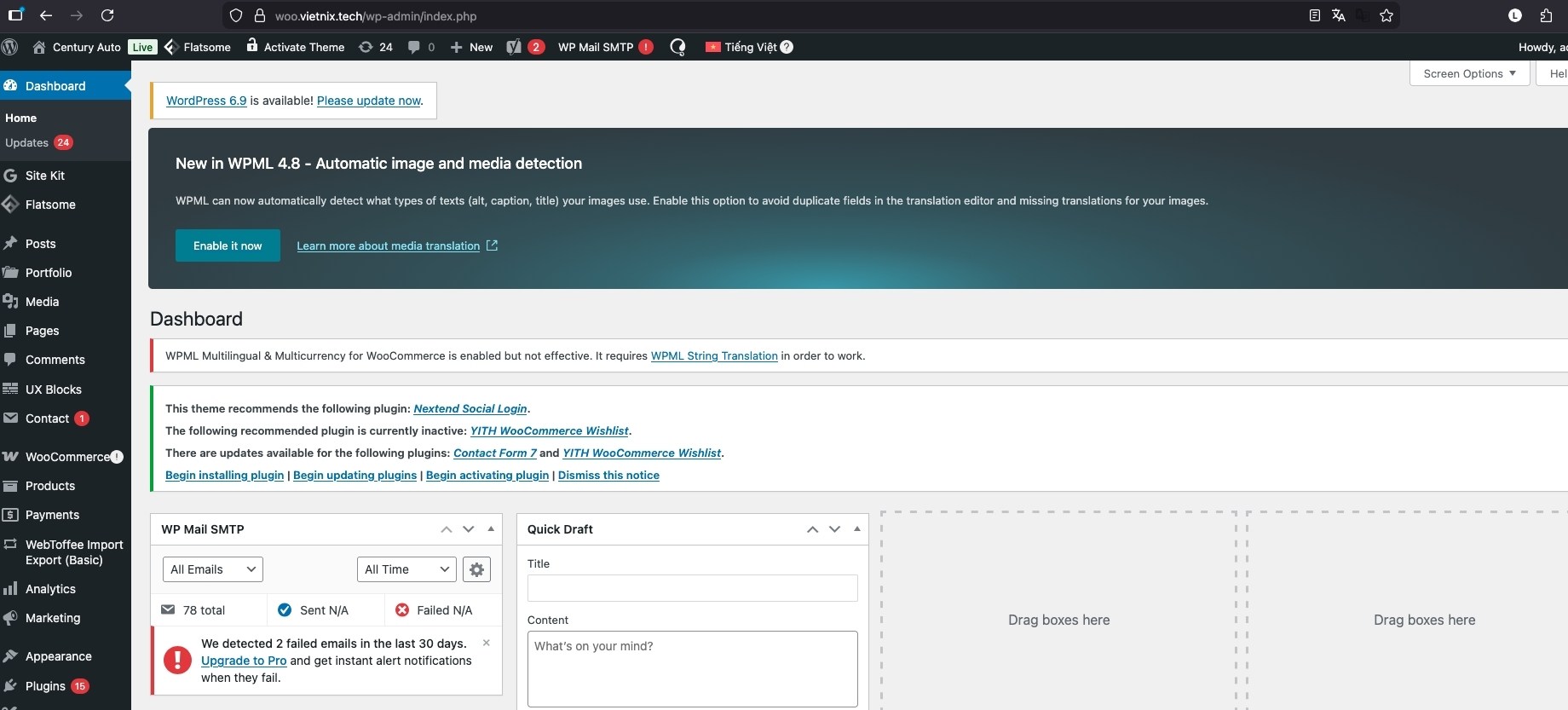Click Please update now link

[x=369, y=101]
